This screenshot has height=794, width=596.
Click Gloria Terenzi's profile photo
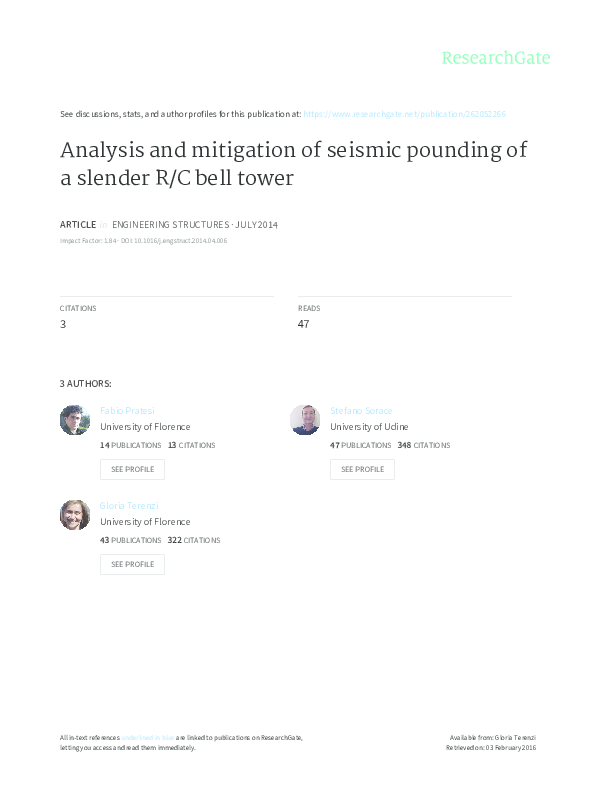point(75,515)
